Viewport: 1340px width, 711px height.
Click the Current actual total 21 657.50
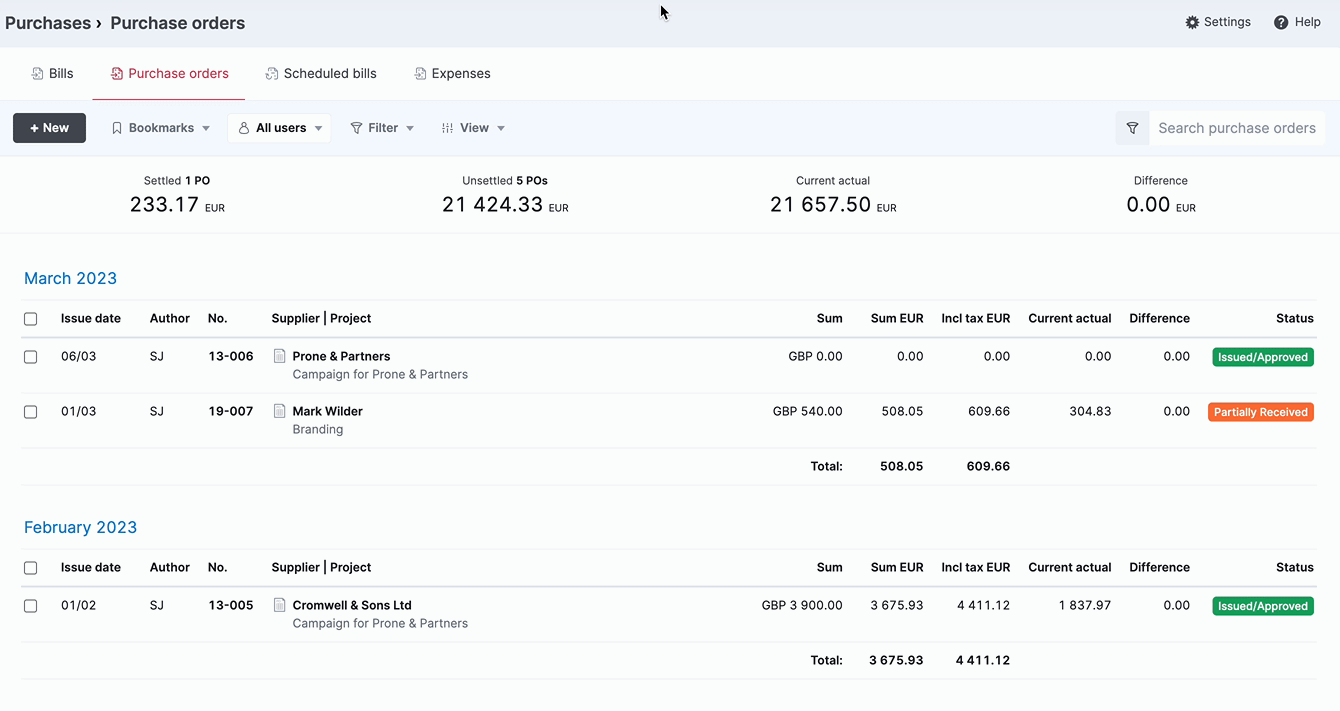(820, 205)
